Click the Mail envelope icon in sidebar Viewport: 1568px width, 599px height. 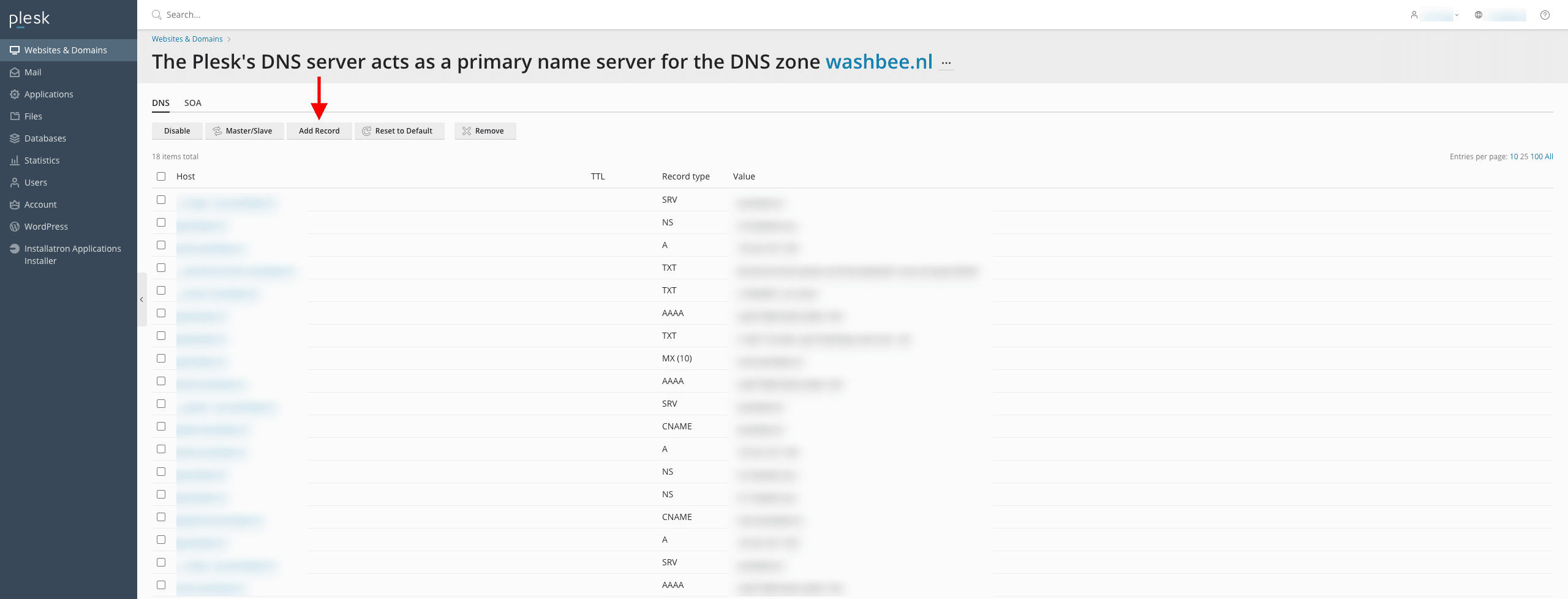click(15, 72)
